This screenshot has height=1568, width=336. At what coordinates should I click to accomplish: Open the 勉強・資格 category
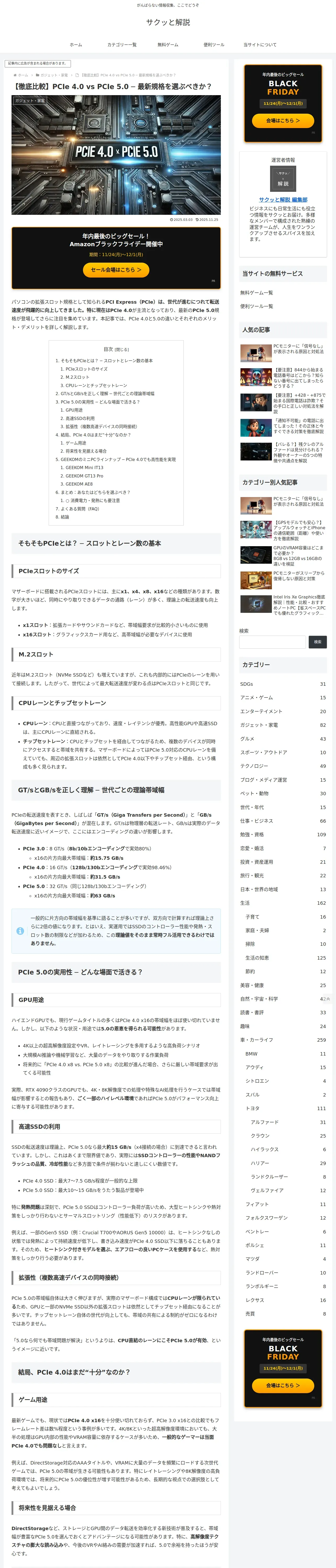(x=283, y=834)
